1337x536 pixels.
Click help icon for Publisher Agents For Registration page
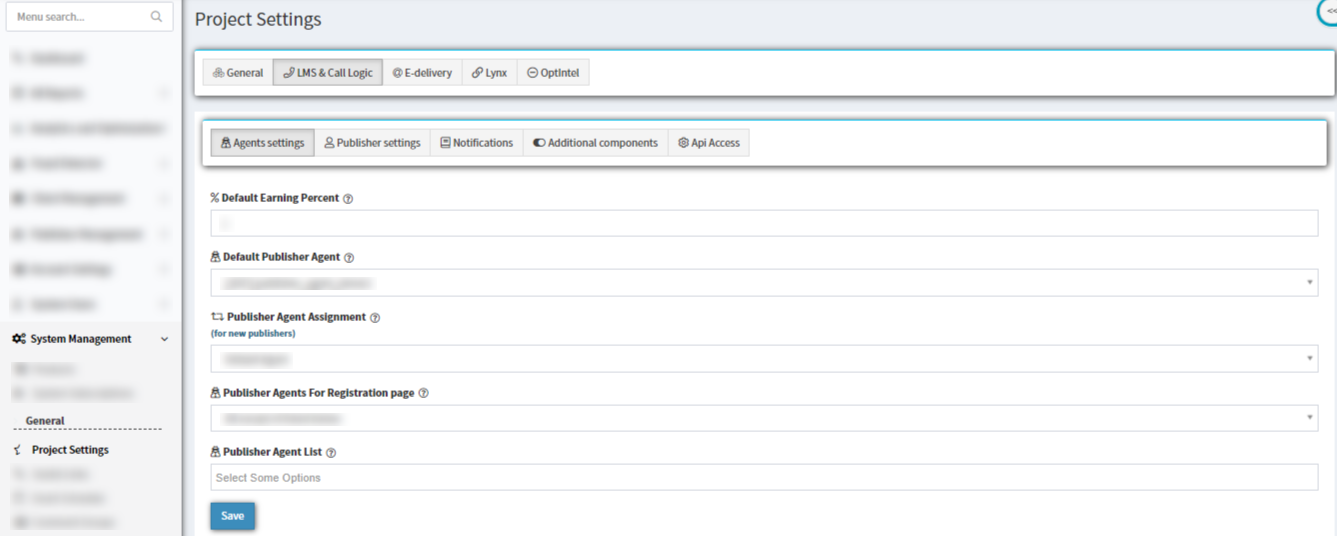(x=423, y=394)
